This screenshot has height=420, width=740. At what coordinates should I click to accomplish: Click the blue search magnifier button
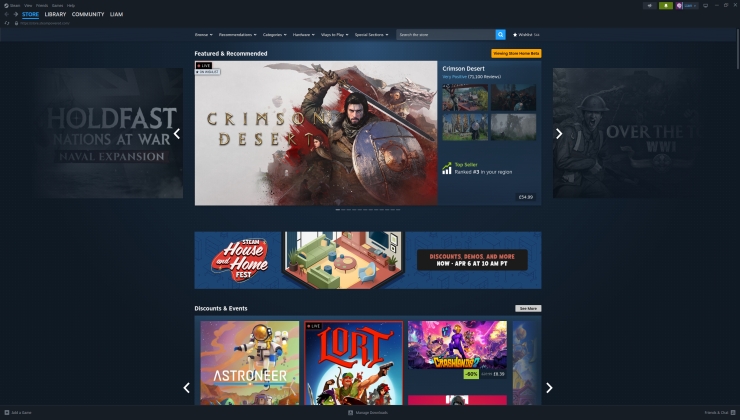click(500, 34)
